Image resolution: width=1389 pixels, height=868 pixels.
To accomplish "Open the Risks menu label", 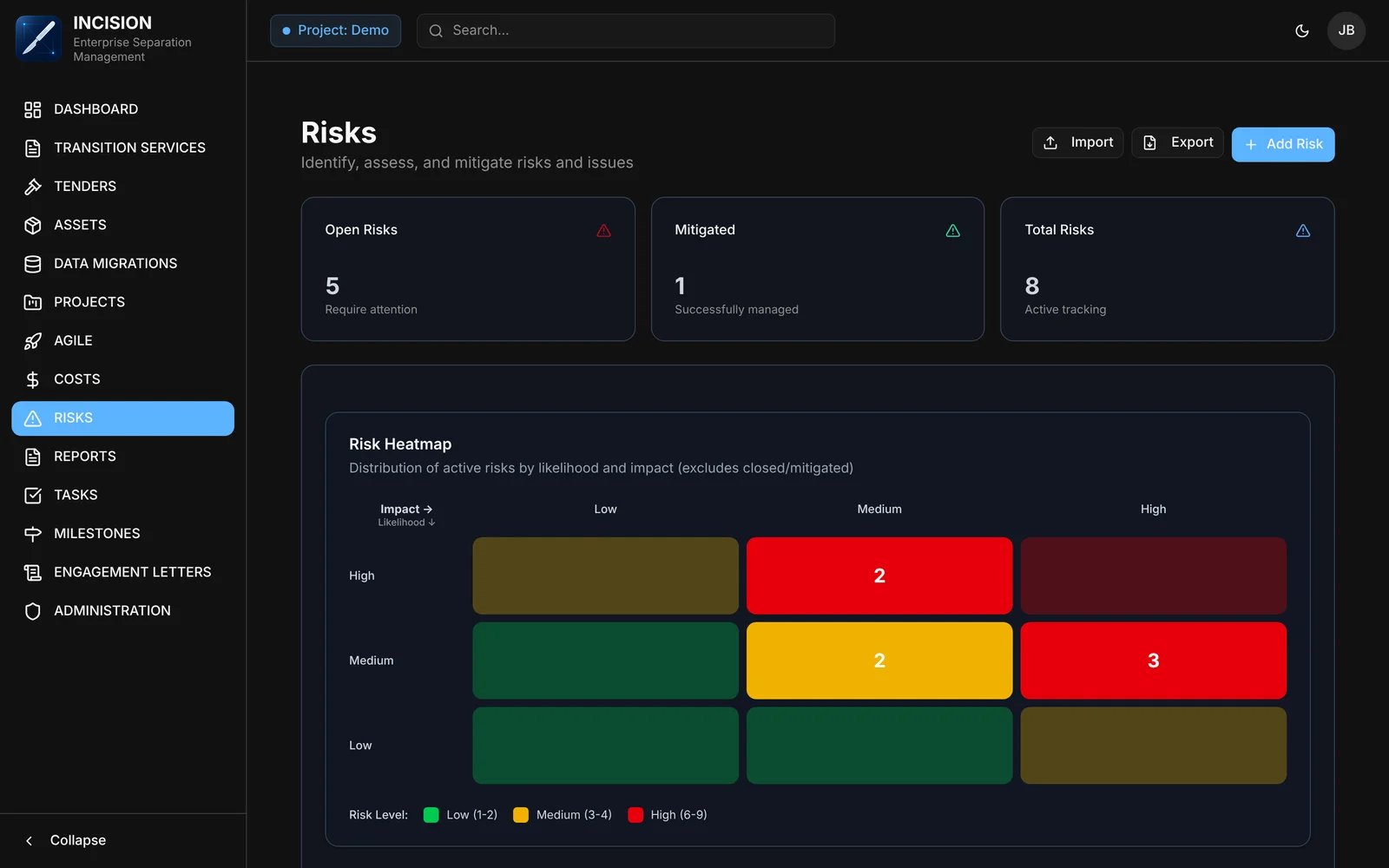I will 73,418.
